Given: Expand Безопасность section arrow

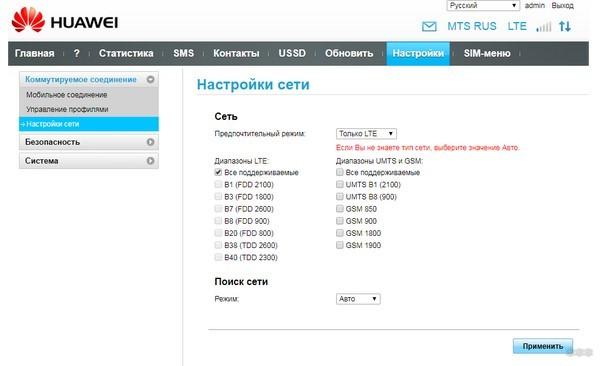Looking at the screenshot, I should (150, 142).
